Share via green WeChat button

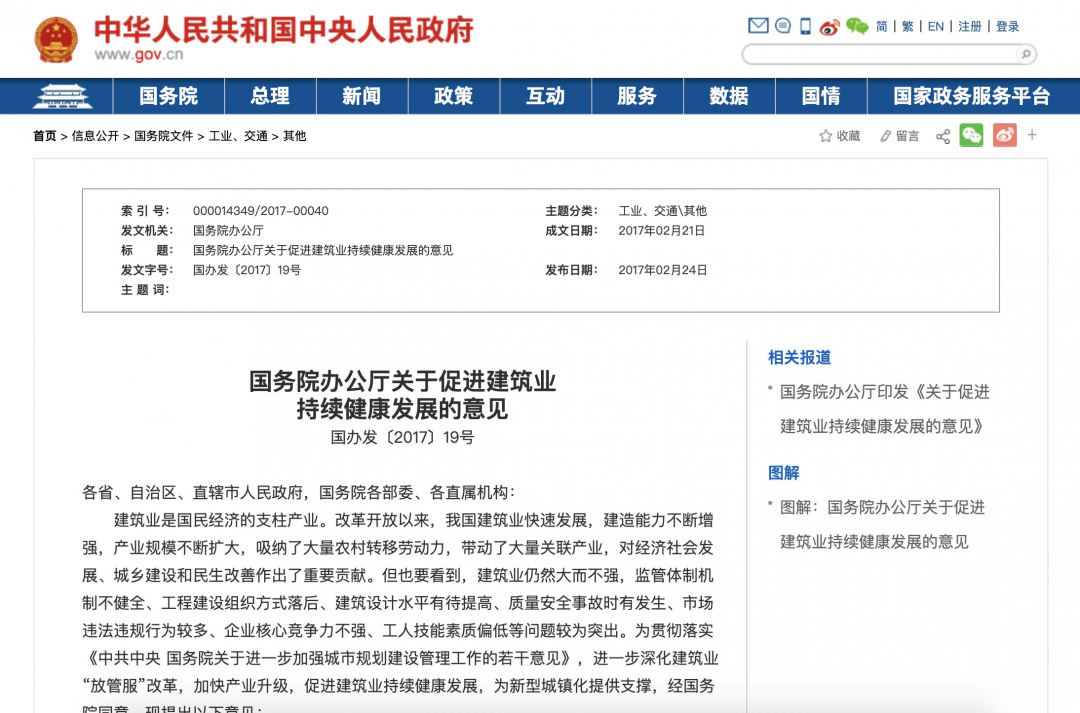pos(971,135)
